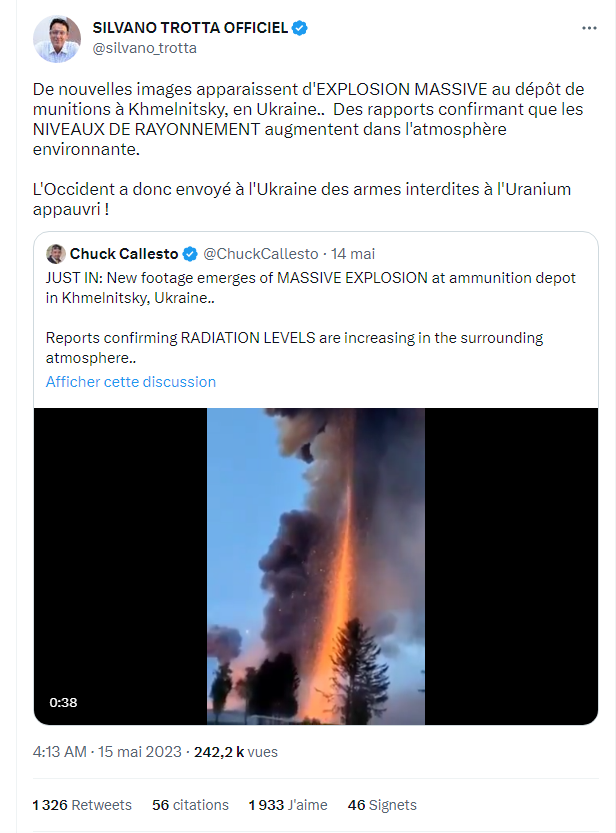Click "Afficher cette discussion" link
616x833 pixels.
coord(131,382)
